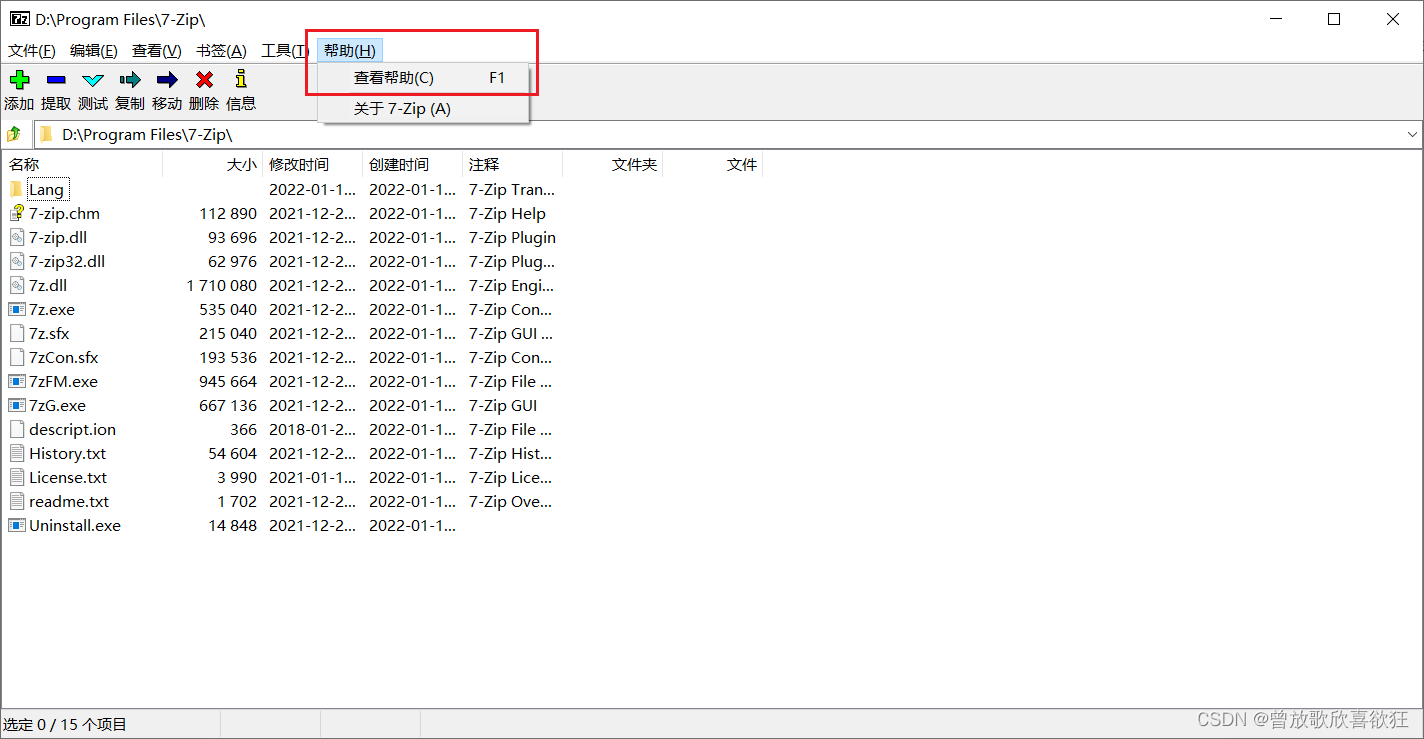The width and height of the screenshot is (1424, 739).
Task: Open the 工具(T) menu
Action: coord(284,51)
